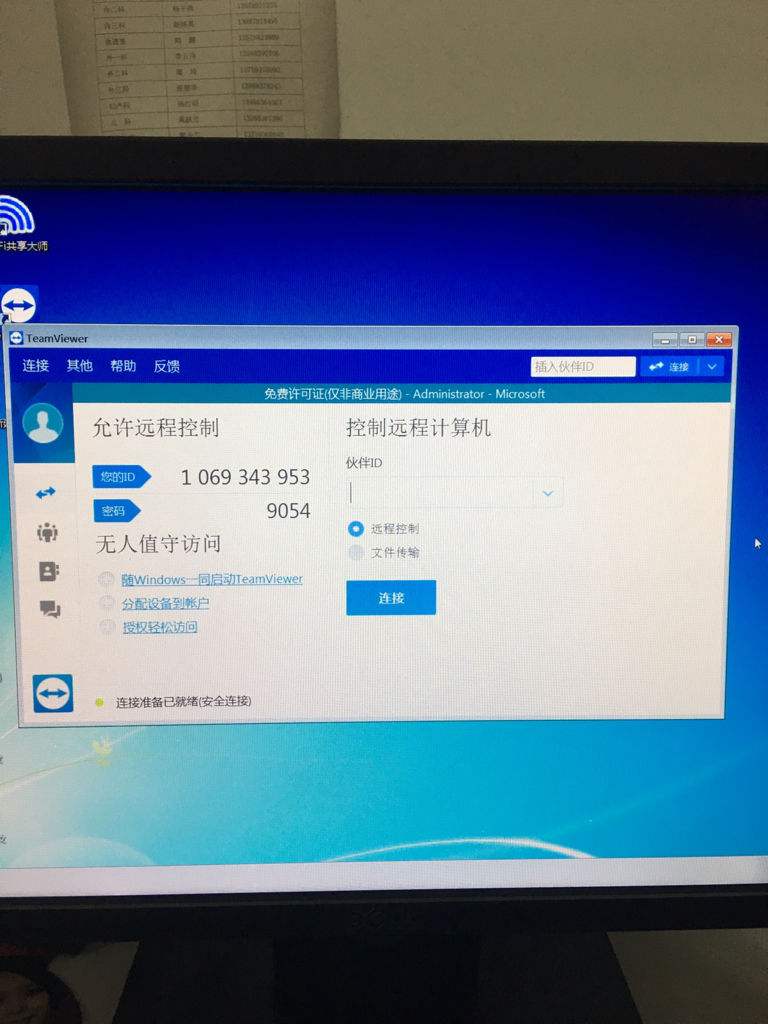
Task: Select the remote control arrows sidebar icon
Action: (46, 493)
